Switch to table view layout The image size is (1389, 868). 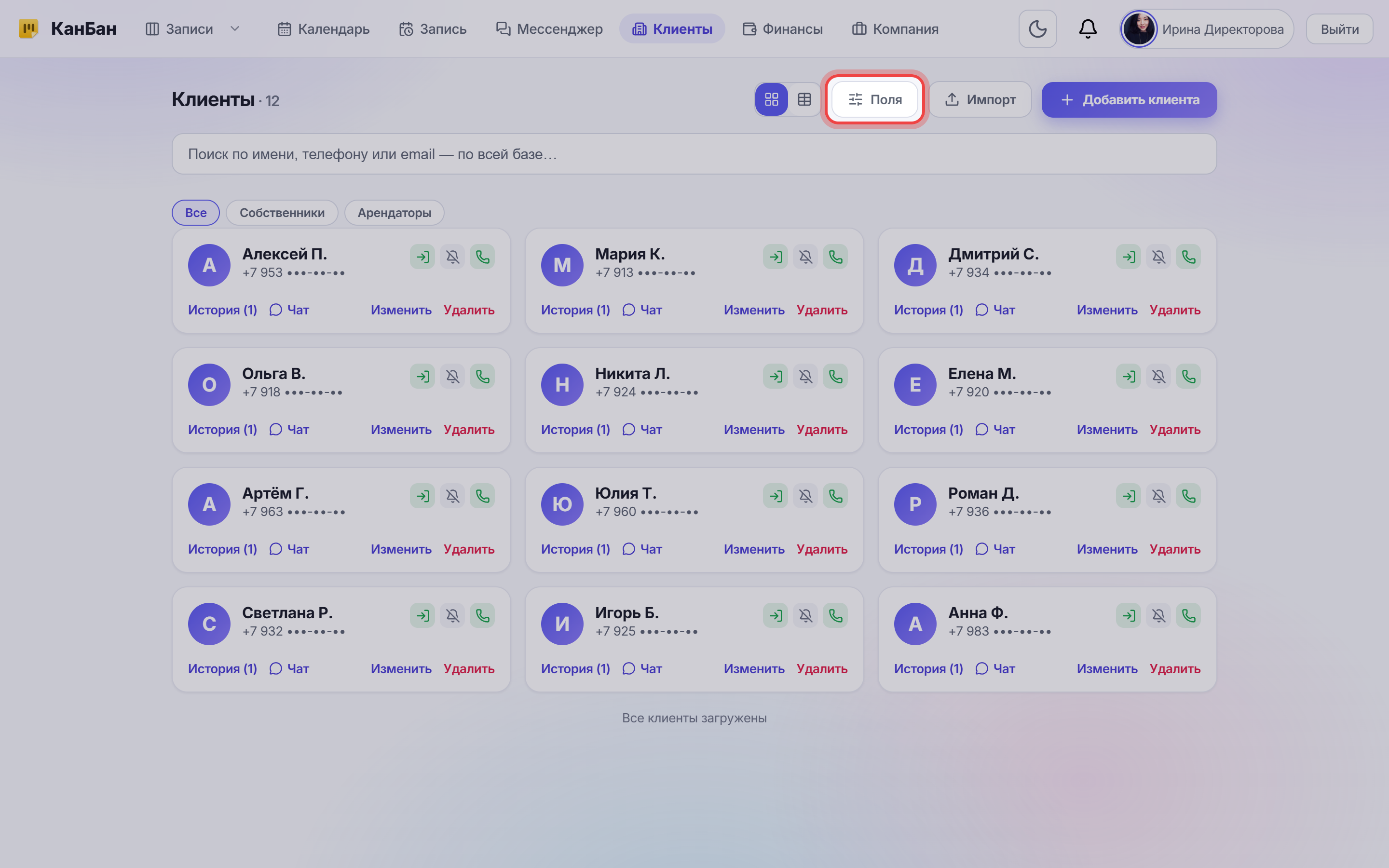(804, 99)
